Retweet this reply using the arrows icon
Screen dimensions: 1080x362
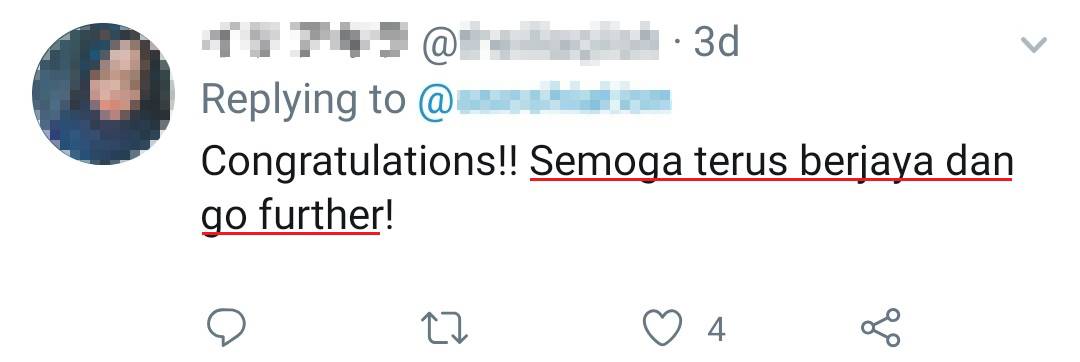coord(444,328)
